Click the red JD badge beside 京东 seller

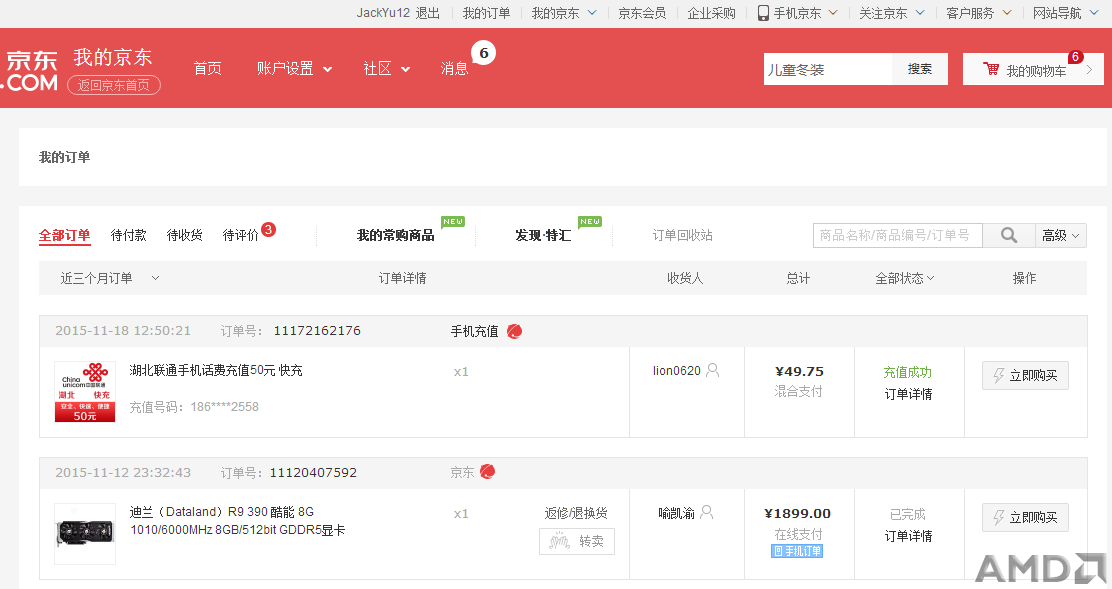click(x=487, y=472)
